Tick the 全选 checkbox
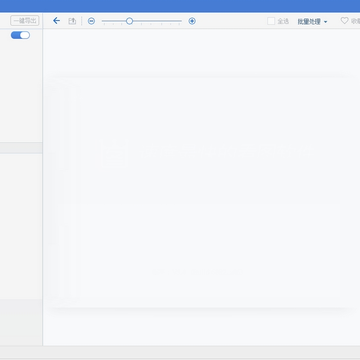Viewport: 360px width, 360px height. (x=271, y=21)
